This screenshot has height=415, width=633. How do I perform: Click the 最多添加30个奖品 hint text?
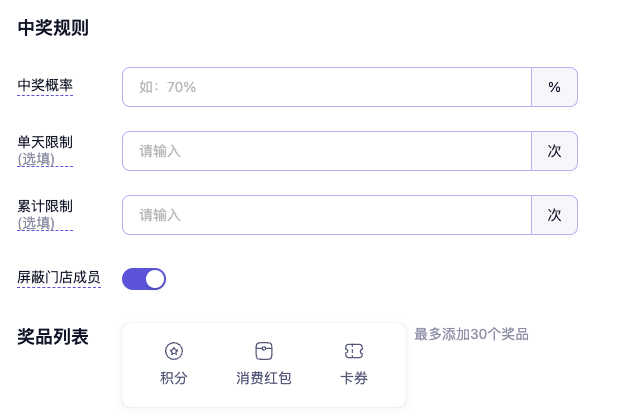pos(471,334)
